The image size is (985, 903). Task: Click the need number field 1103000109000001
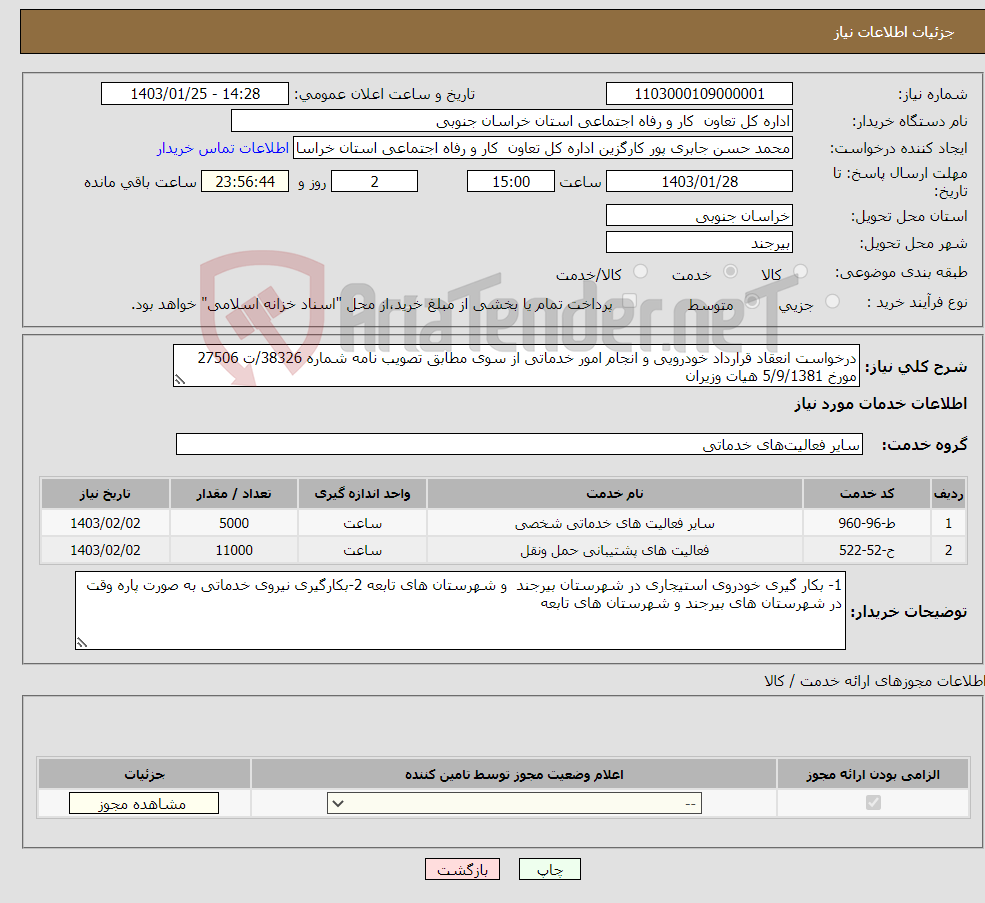pos(699,94)
